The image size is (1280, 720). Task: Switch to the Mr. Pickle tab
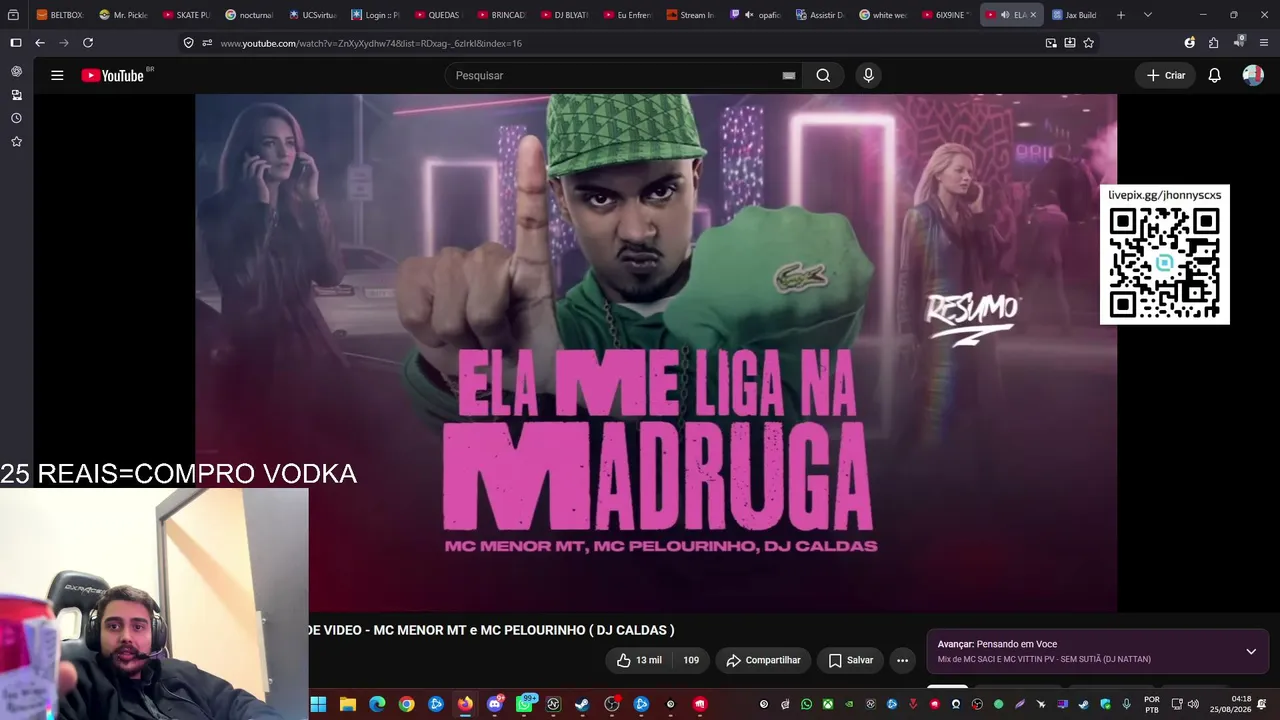coord(124,15)
